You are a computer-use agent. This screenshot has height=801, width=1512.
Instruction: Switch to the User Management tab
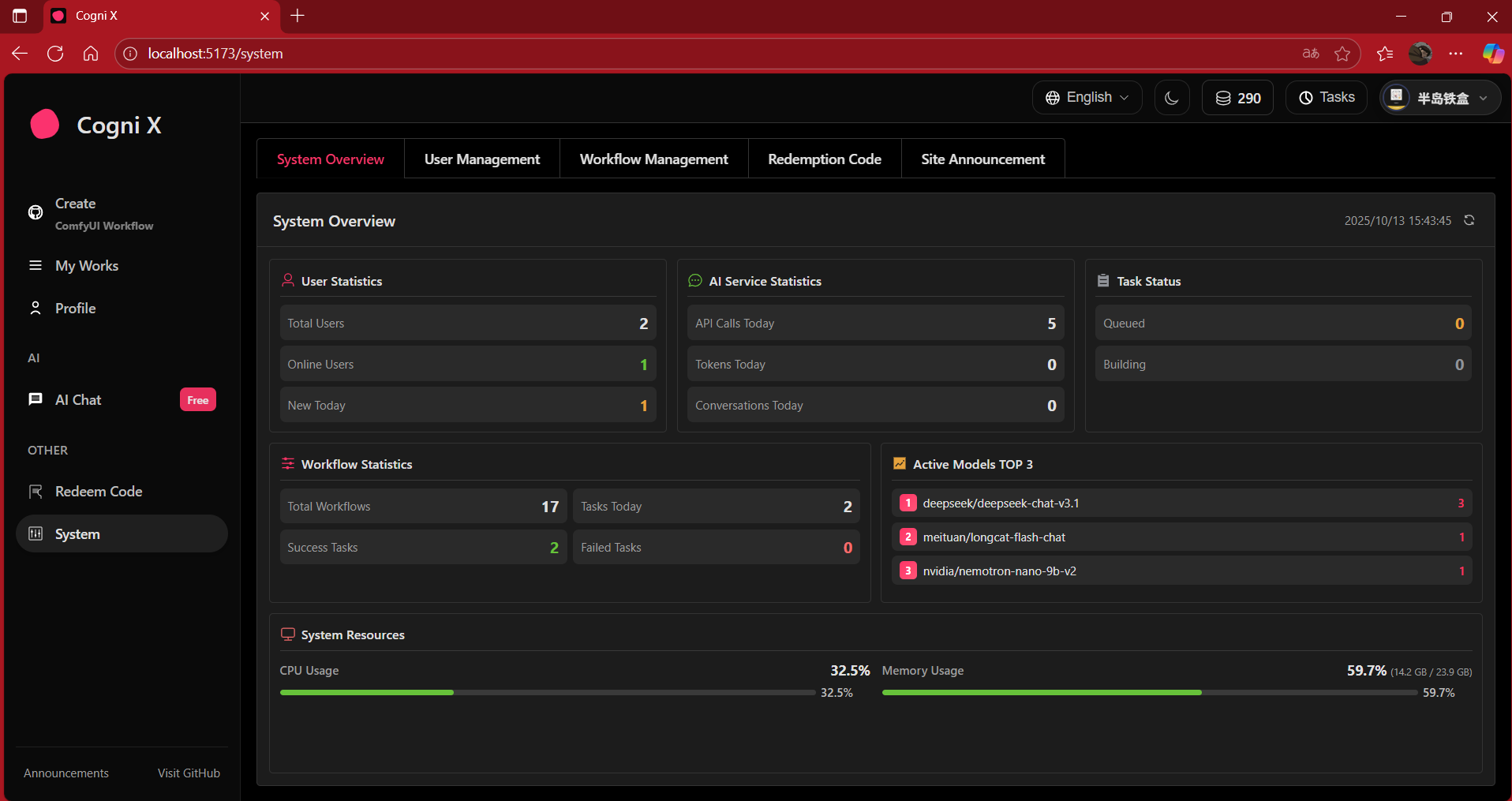click(481, 159)
